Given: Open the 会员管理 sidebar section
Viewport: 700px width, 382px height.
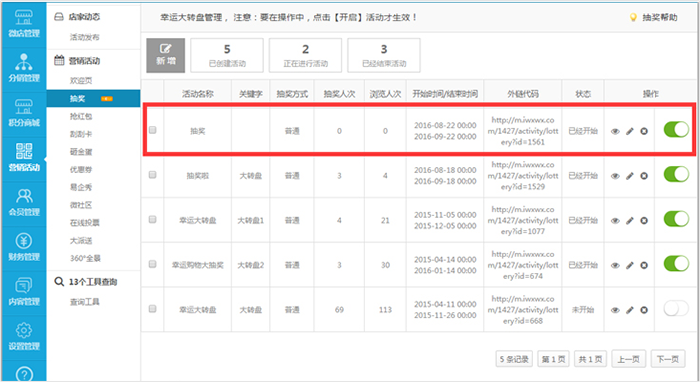Looking at the screenshot, I should (x=24, y=202).
